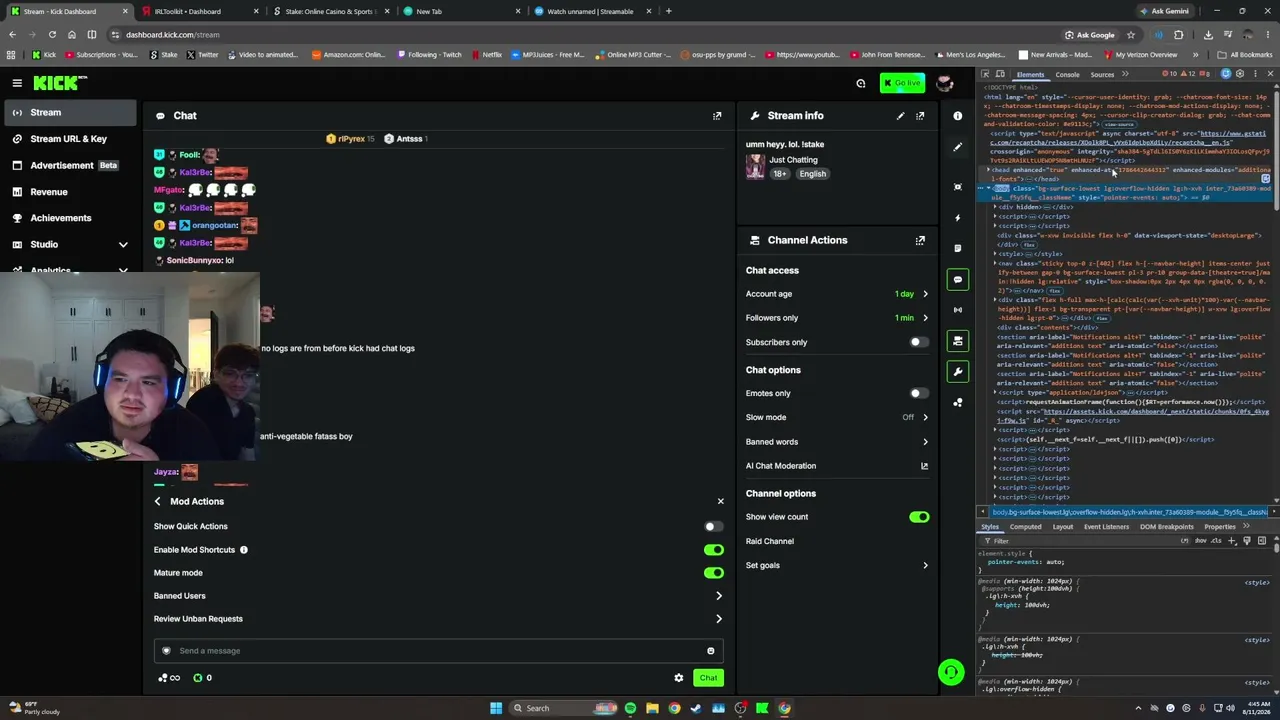
Task: Open the Event Listeners tab
Action: pos(1106,527)
